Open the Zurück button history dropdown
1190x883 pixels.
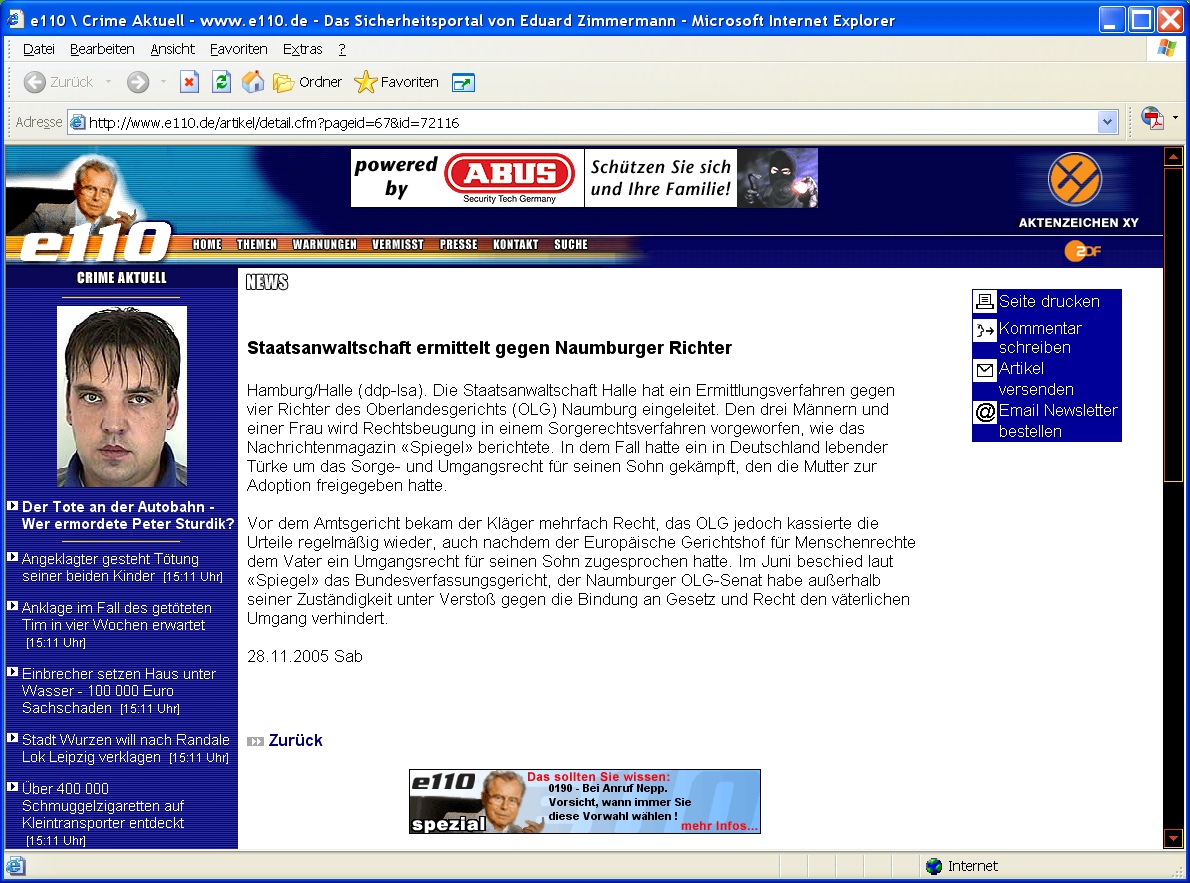click(108, 82)
